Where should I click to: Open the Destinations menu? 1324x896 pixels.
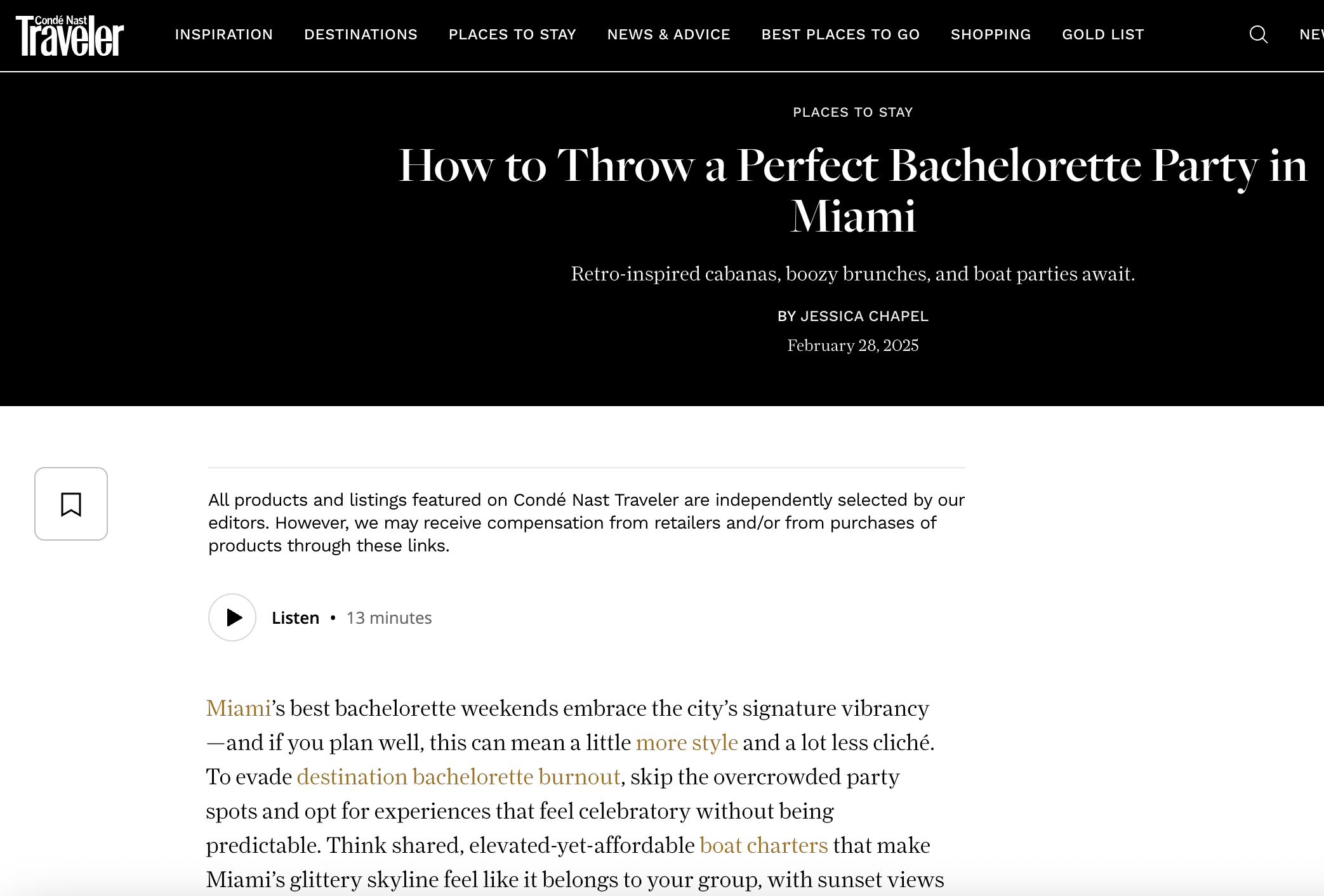pos(361,34)
